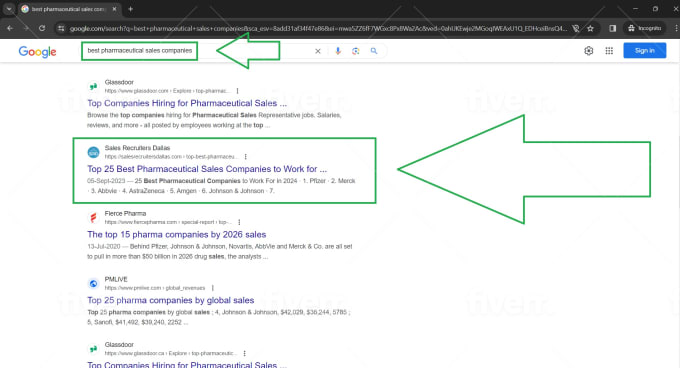Reload the page
This screenshot has height=368, width=680.
click(42, 28)
